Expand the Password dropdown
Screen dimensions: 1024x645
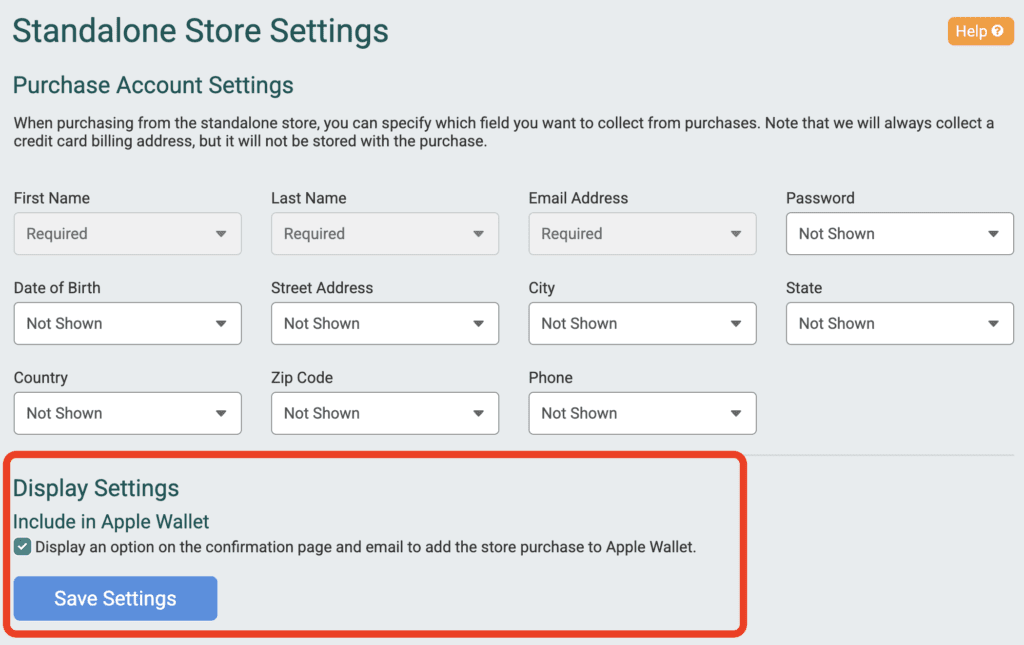[x=900, y=234]
